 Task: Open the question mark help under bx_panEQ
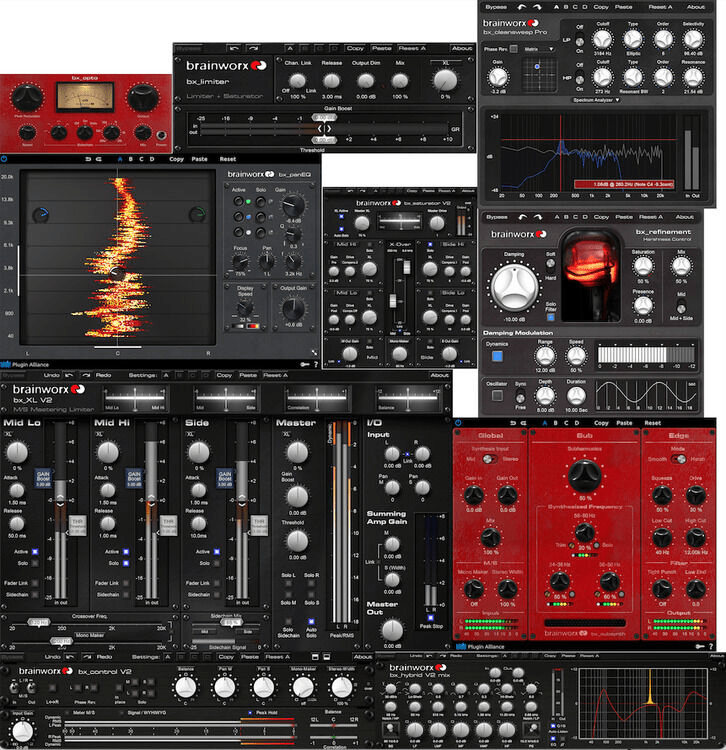316,364
